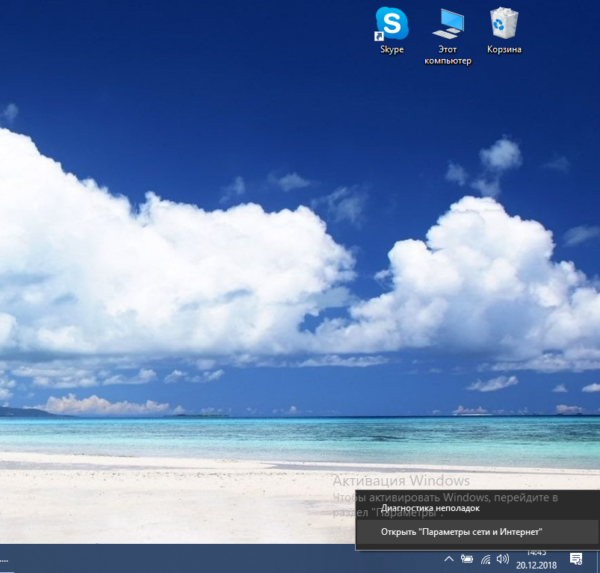This screenshot has width=600, height=573.
Task: Choose Диагностика неполадок from context menu
Action: pyautogui.click(x=478, y=508)
